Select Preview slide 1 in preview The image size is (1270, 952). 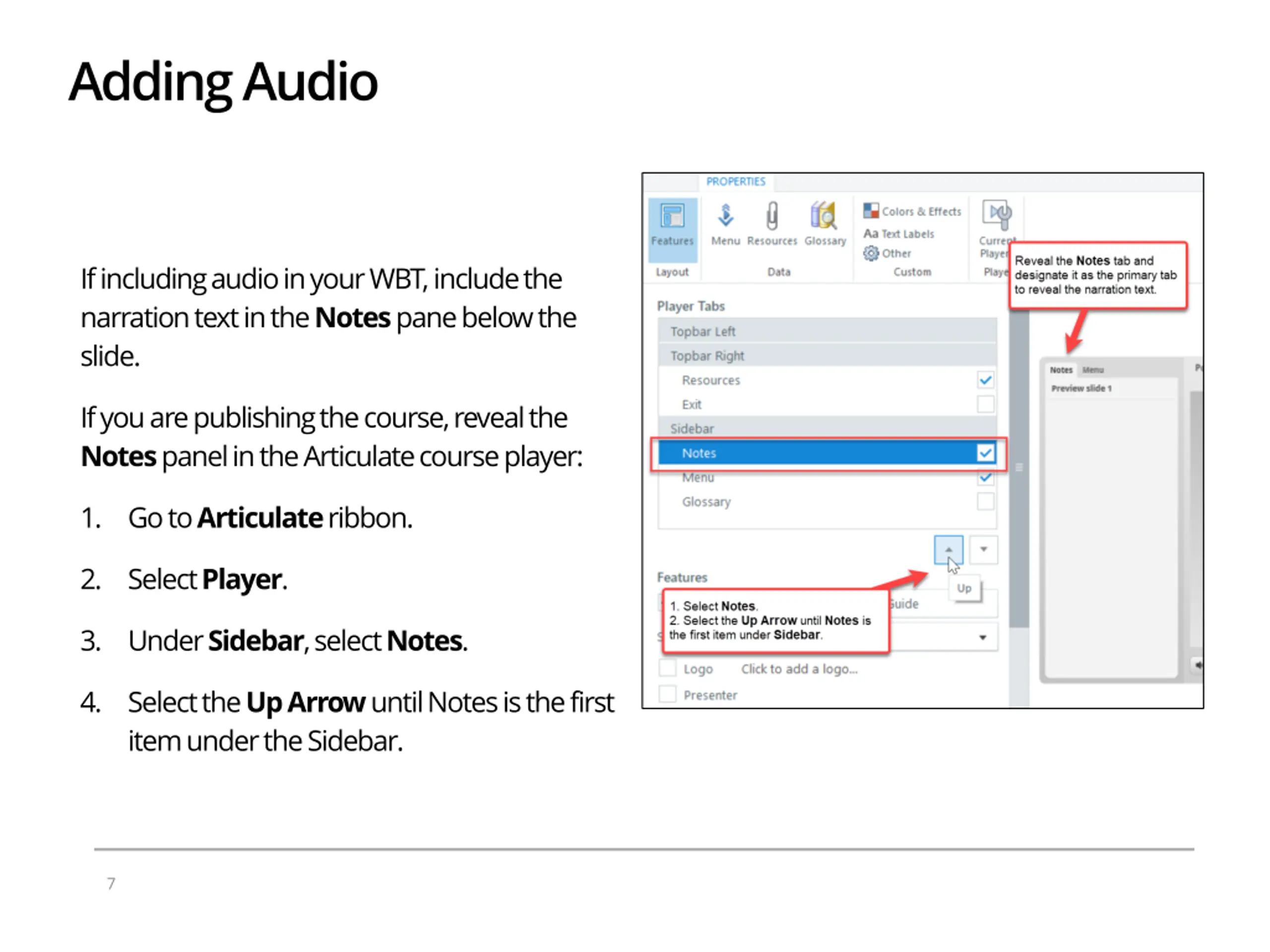pos(1081,389)
